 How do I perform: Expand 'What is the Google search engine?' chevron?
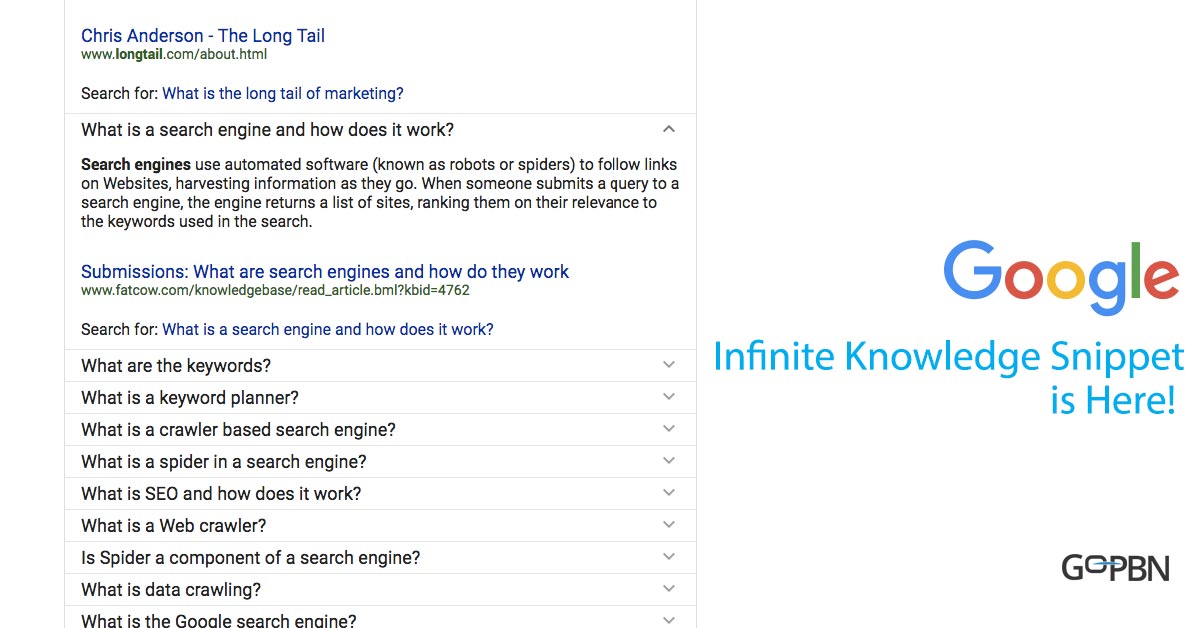coord(669,620)
